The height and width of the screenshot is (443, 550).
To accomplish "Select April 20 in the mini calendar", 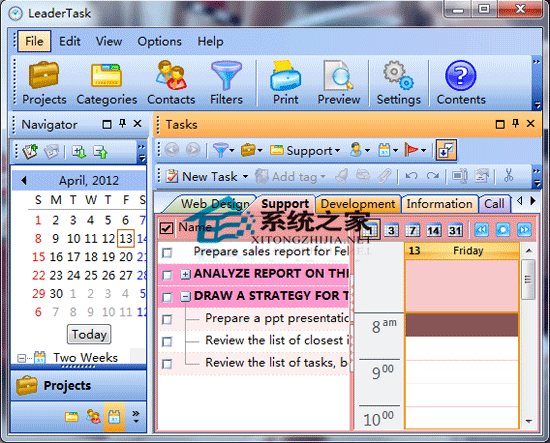I will click(126, 257).
